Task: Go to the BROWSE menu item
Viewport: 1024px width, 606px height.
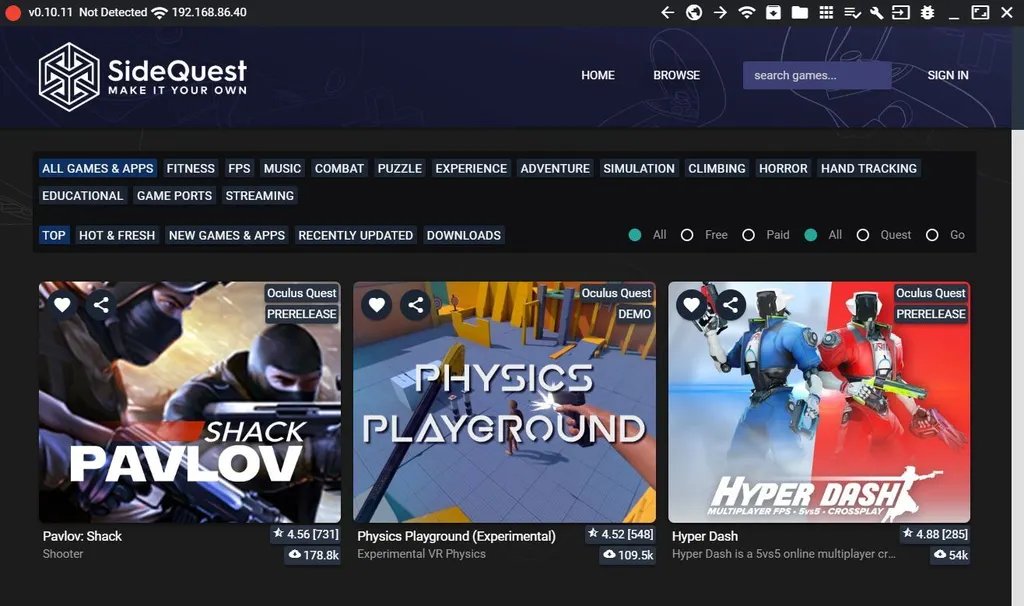Action: (676, 75)
